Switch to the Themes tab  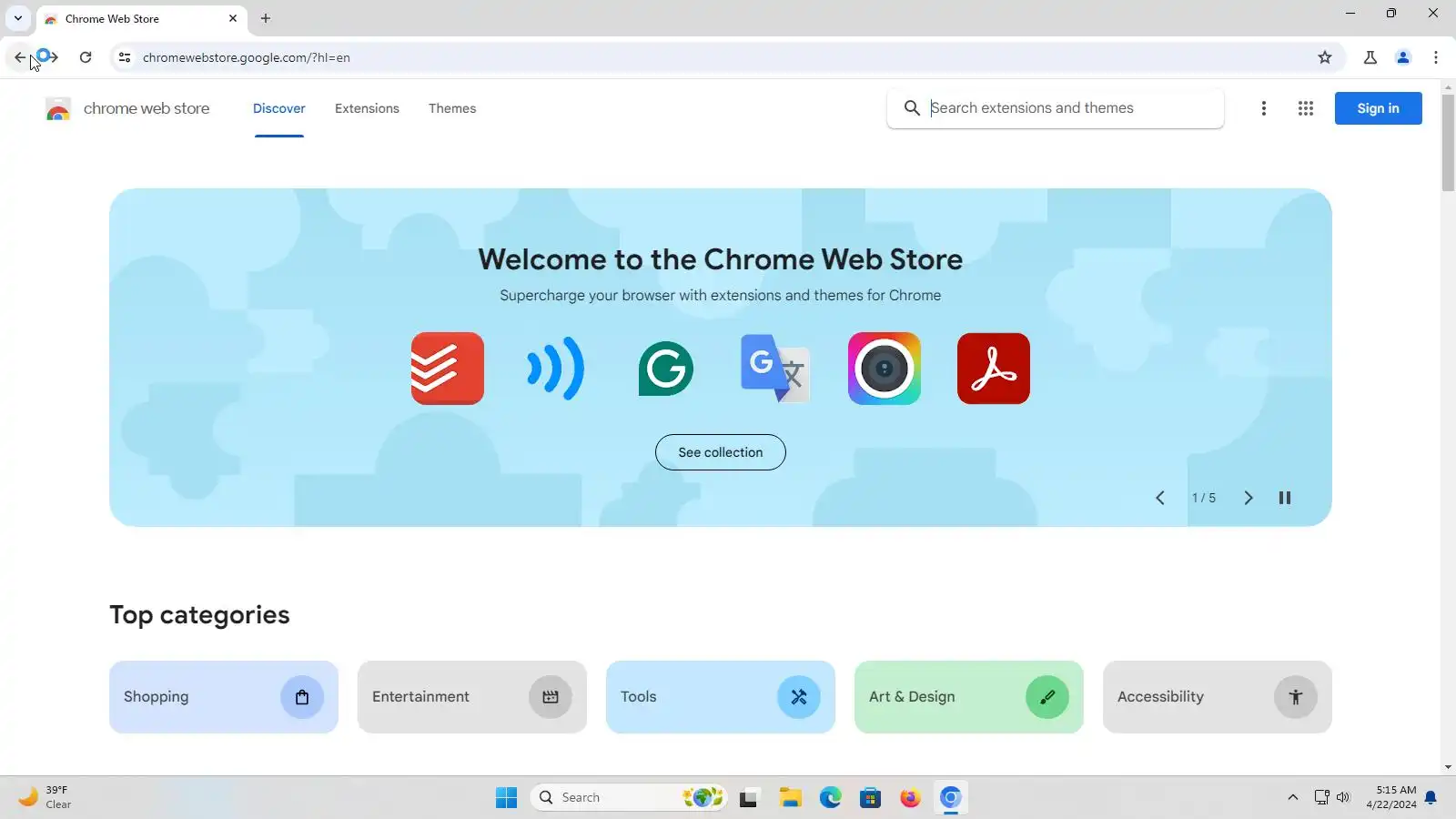tap(452, 108)
